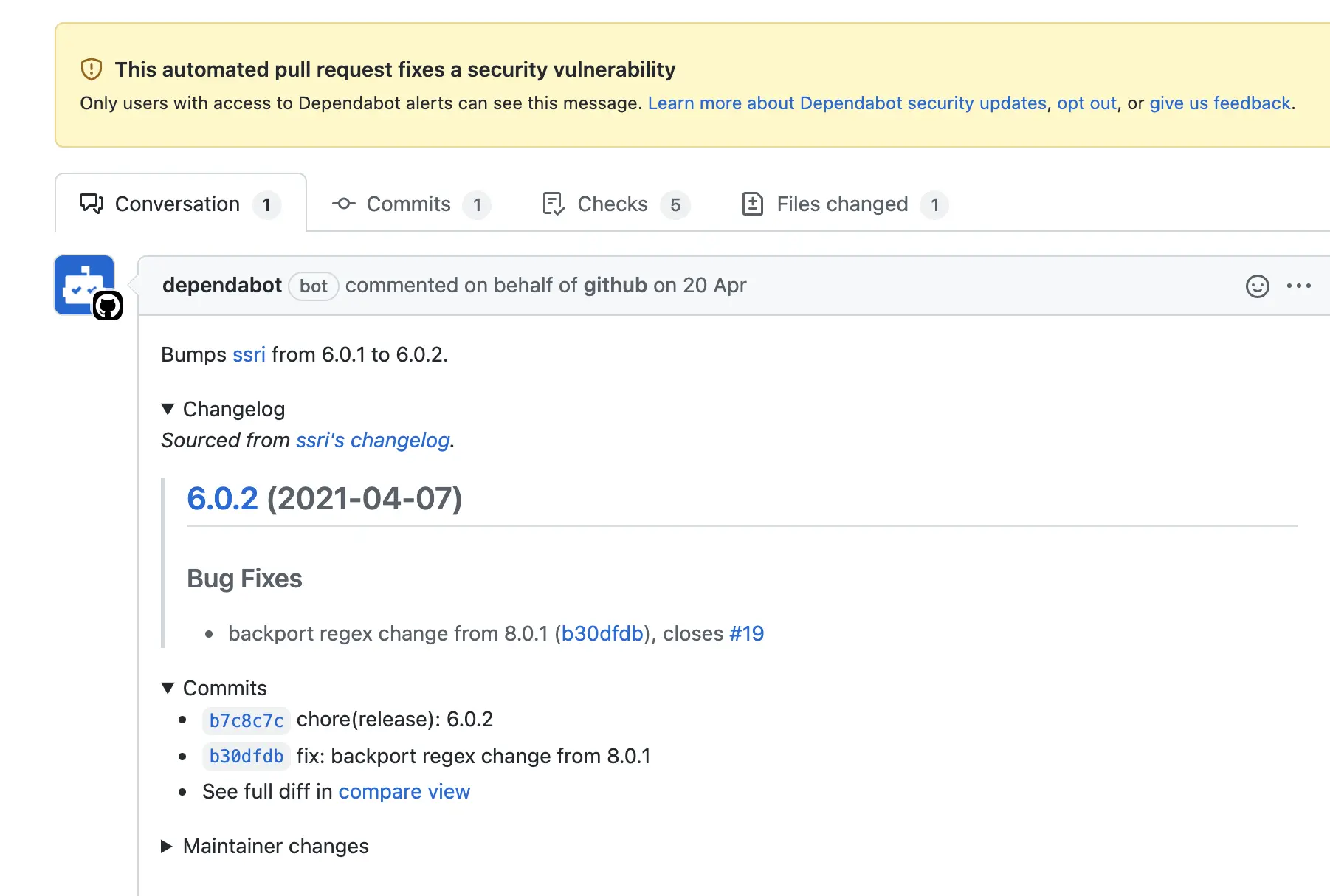
Task: Open the dependabot author profile link
Action: [222, 286]
